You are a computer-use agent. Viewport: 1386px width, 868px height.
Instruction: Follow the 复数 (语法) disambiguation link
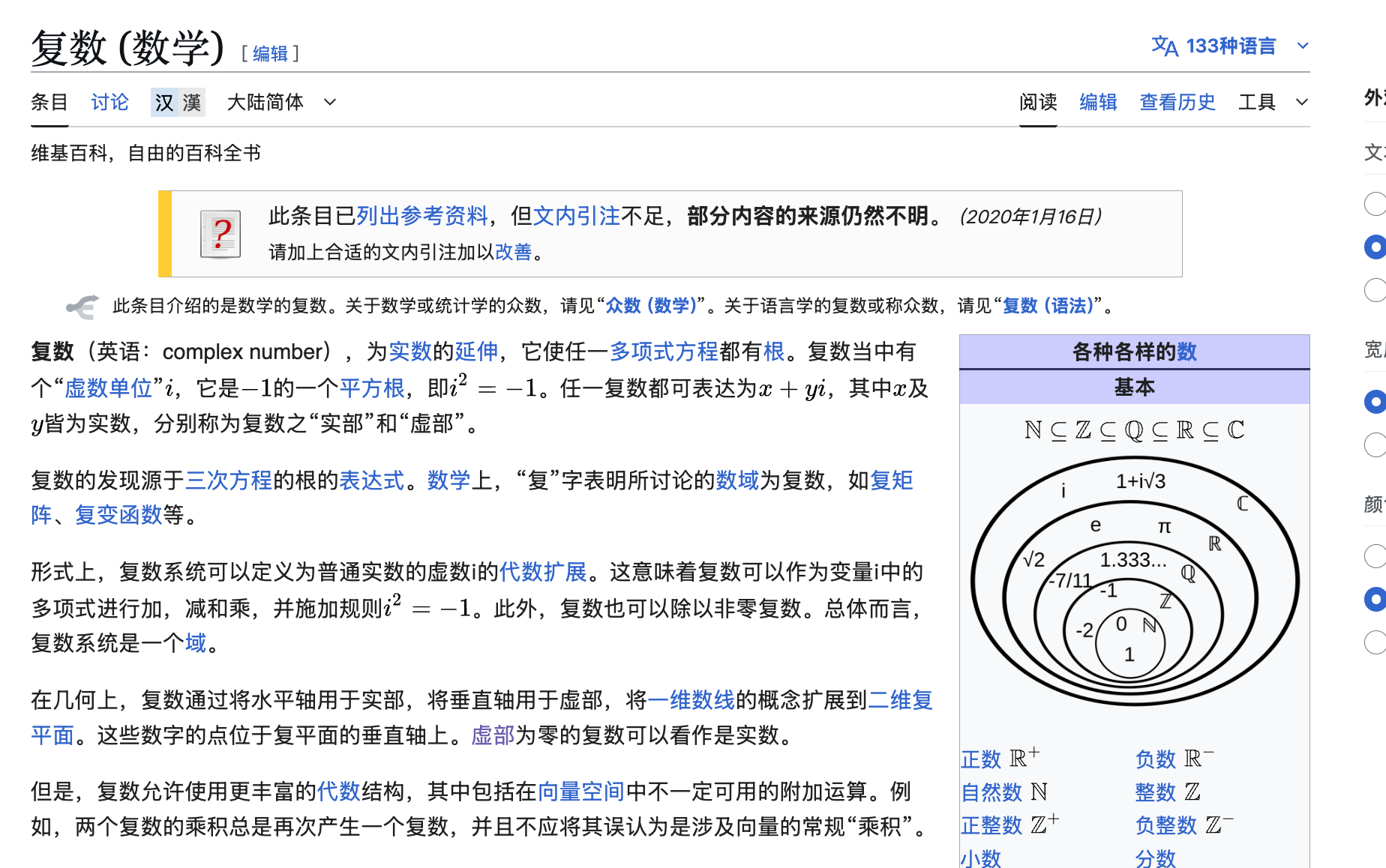coord(1048,306)
